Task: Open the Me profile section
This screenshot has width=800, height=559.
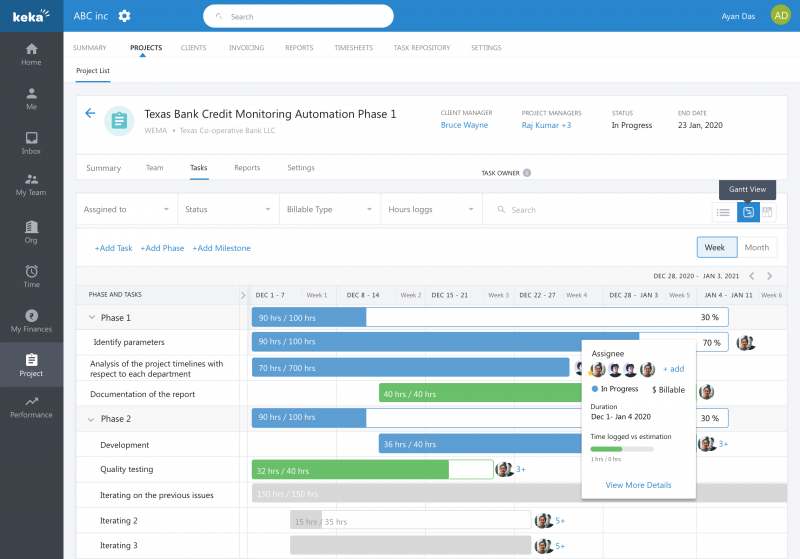Action: point(31,99)
